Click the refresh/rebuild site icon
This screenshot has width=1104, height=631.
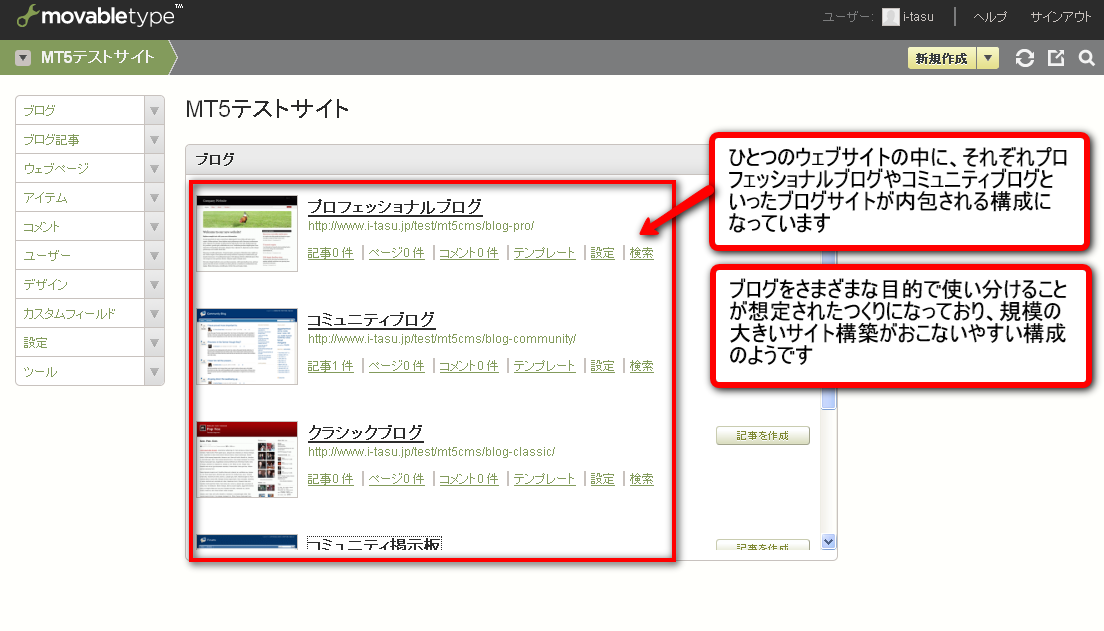pos(1025,58)
